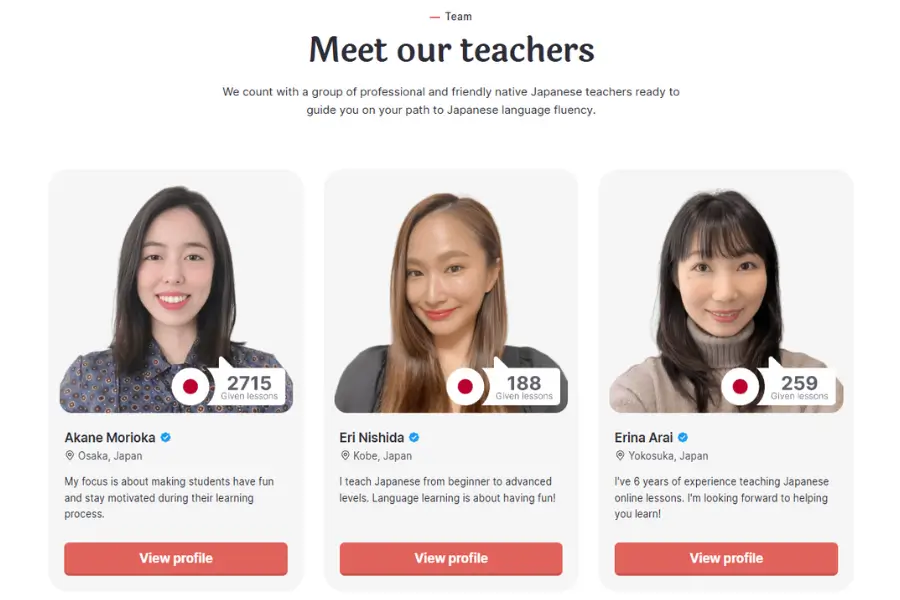Click the location pin next to Yokosuka, Japan
Screen dimensions: 900x600
point(620,455)
